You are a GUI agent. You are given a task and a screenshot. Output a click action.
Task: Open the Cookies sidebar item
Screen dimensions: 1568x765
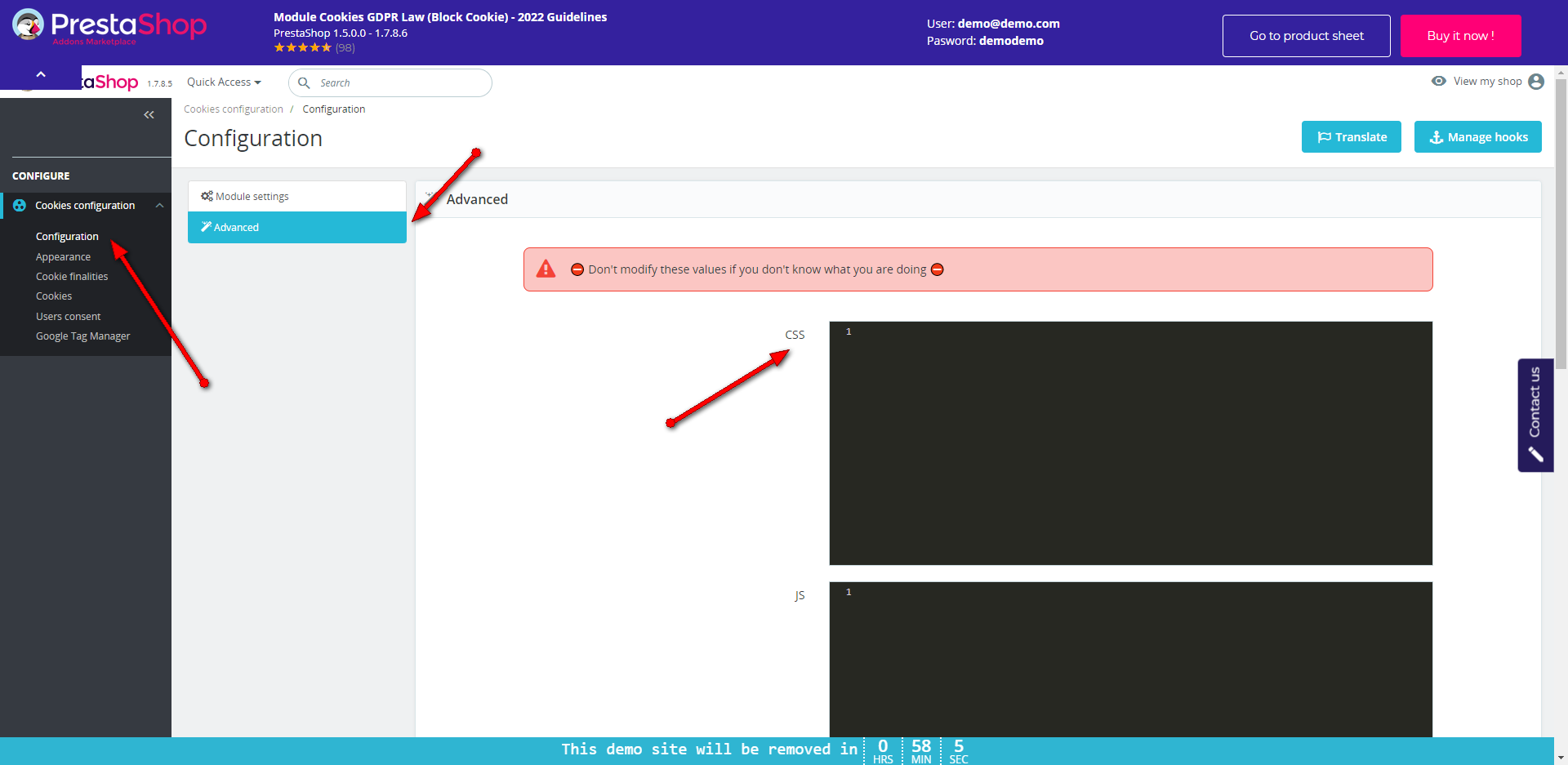click(54, 296)
